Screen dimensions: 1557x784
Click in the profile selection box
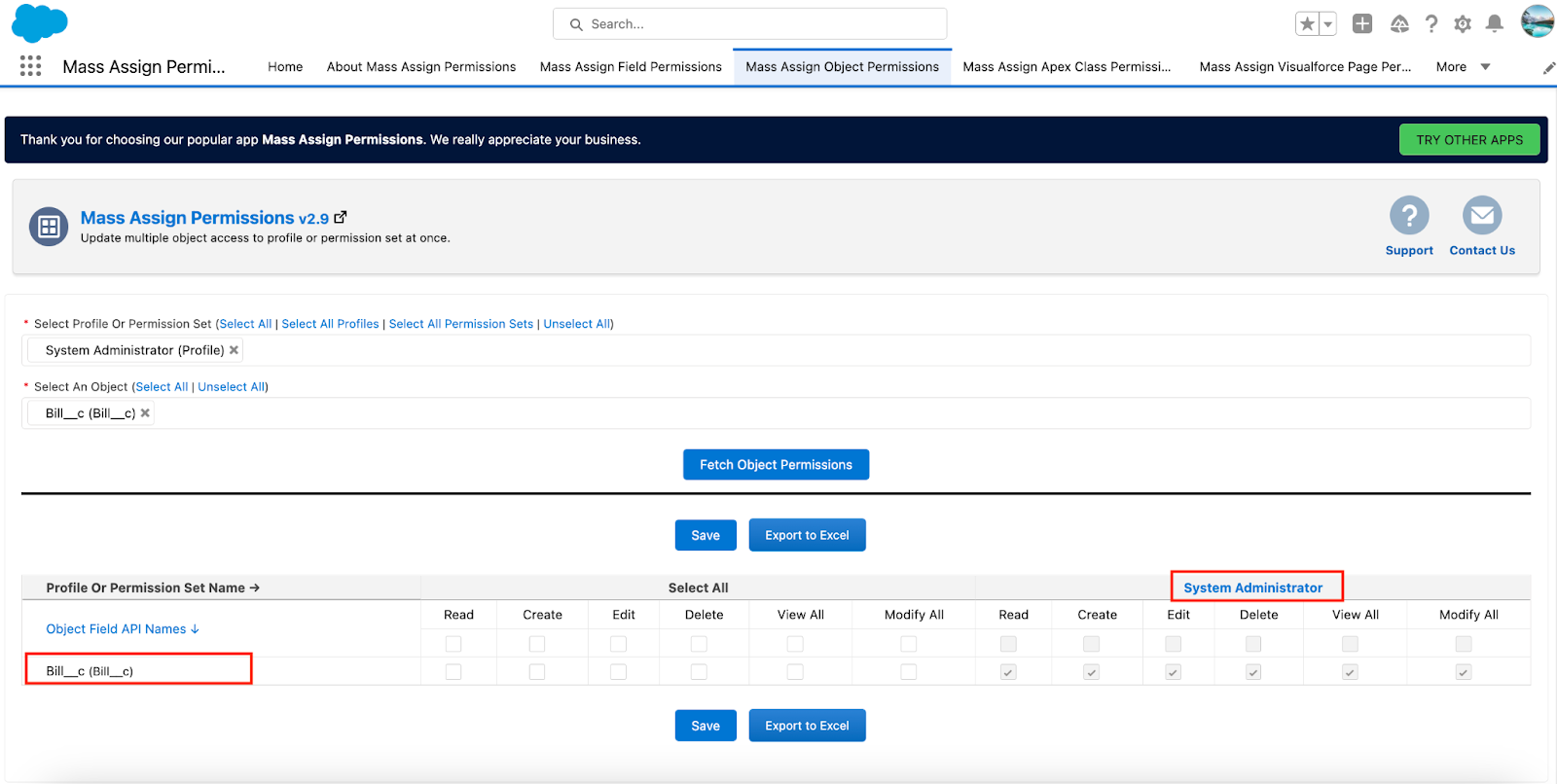776,350
